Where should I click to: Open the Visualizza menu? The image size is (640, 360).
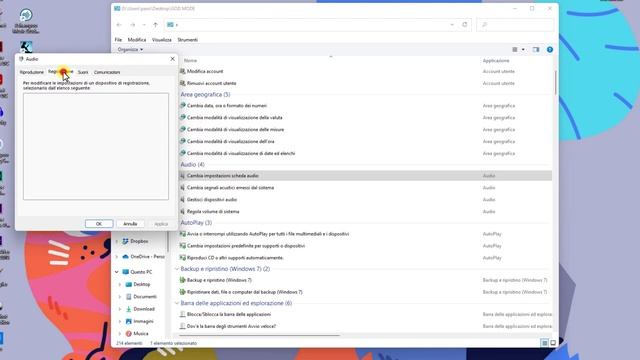pyautogui.click(x=162, y=40)
